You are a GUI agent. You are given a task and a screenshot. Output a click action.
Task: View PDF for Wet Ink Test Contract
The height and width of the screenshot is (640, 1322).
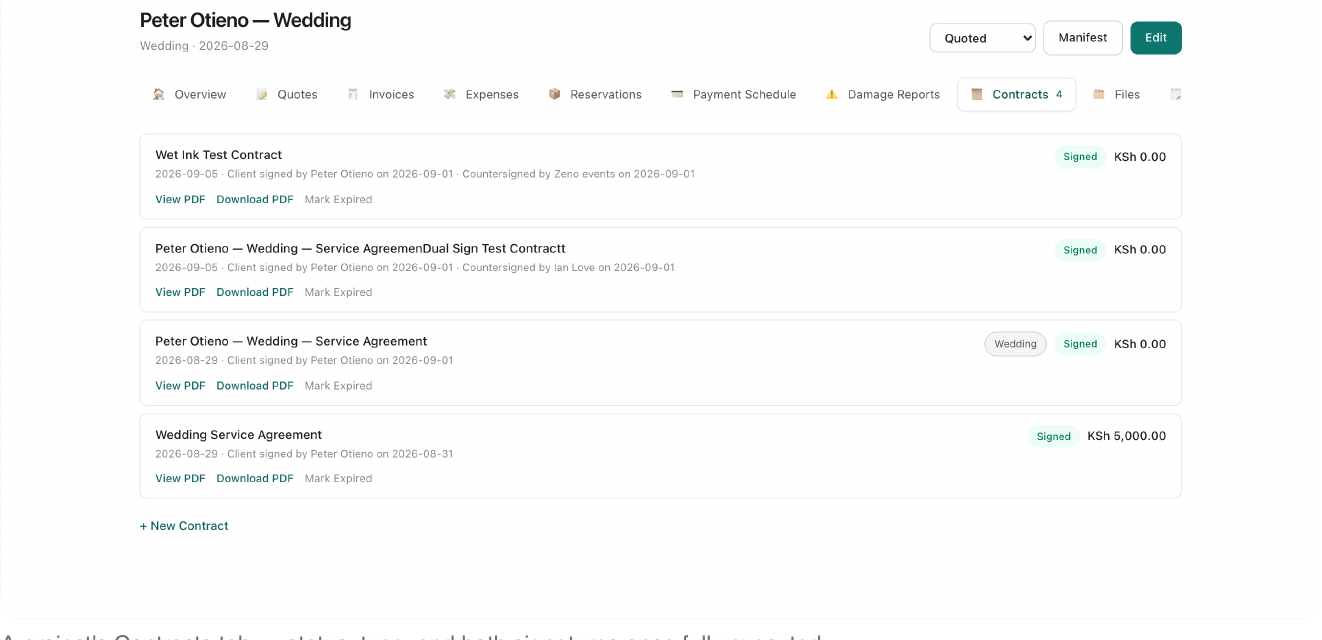tap(180, 199)
